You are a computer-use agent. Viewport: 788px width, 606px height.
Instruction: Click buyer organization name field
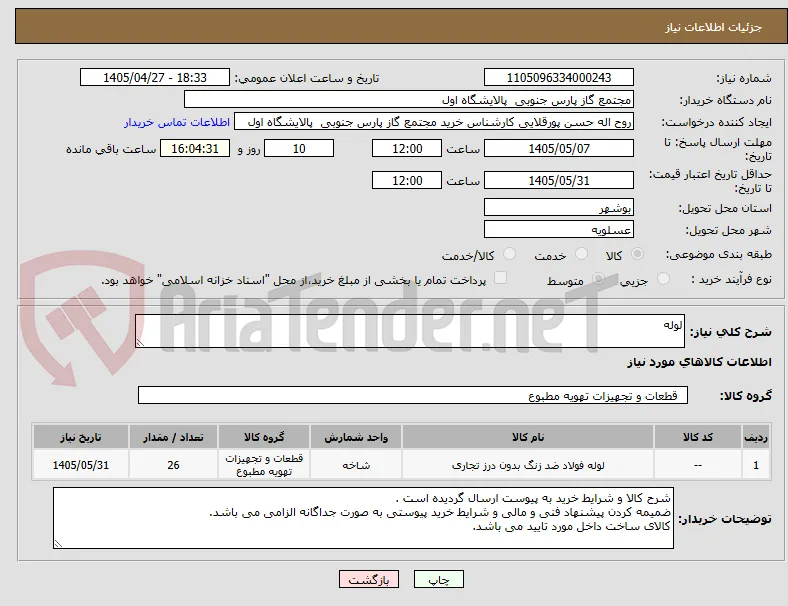pos(409,99)
